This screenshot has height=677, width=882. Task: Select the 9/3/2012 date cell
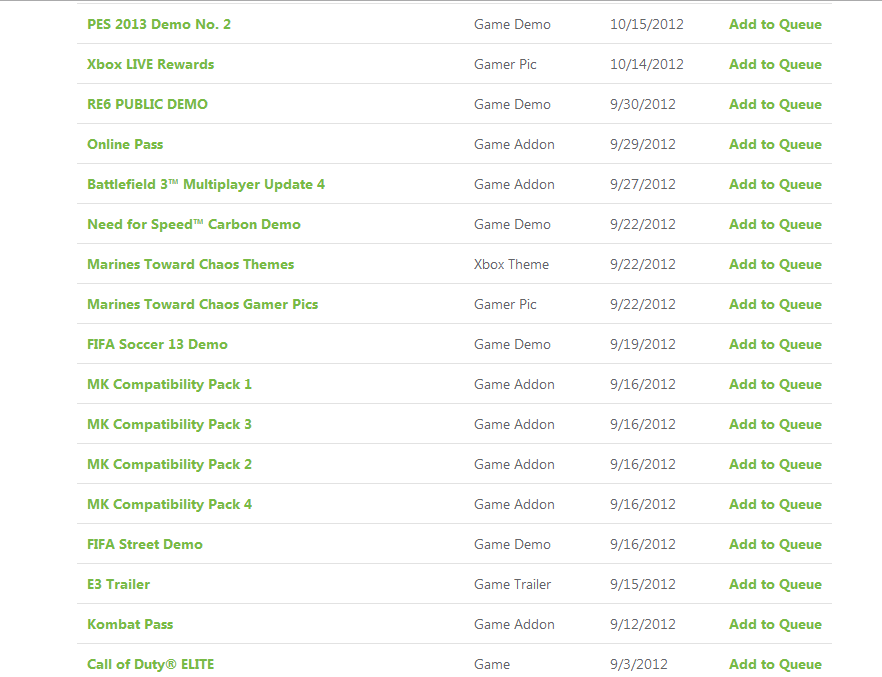point(638,664)
